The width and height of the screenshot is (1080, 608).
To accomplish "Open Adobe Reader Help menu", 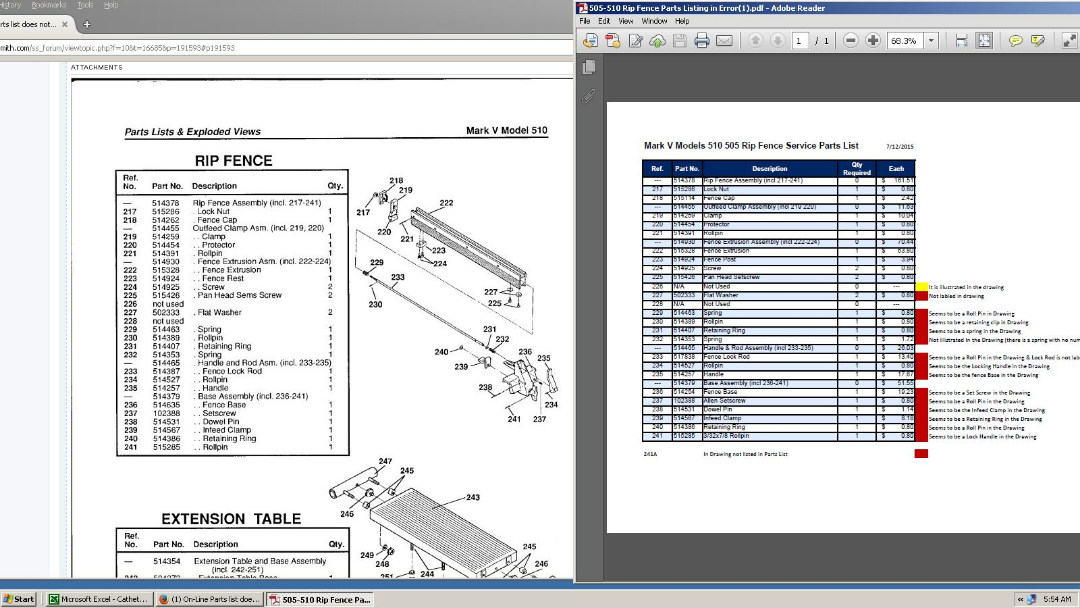I will (x=682, y=21).
